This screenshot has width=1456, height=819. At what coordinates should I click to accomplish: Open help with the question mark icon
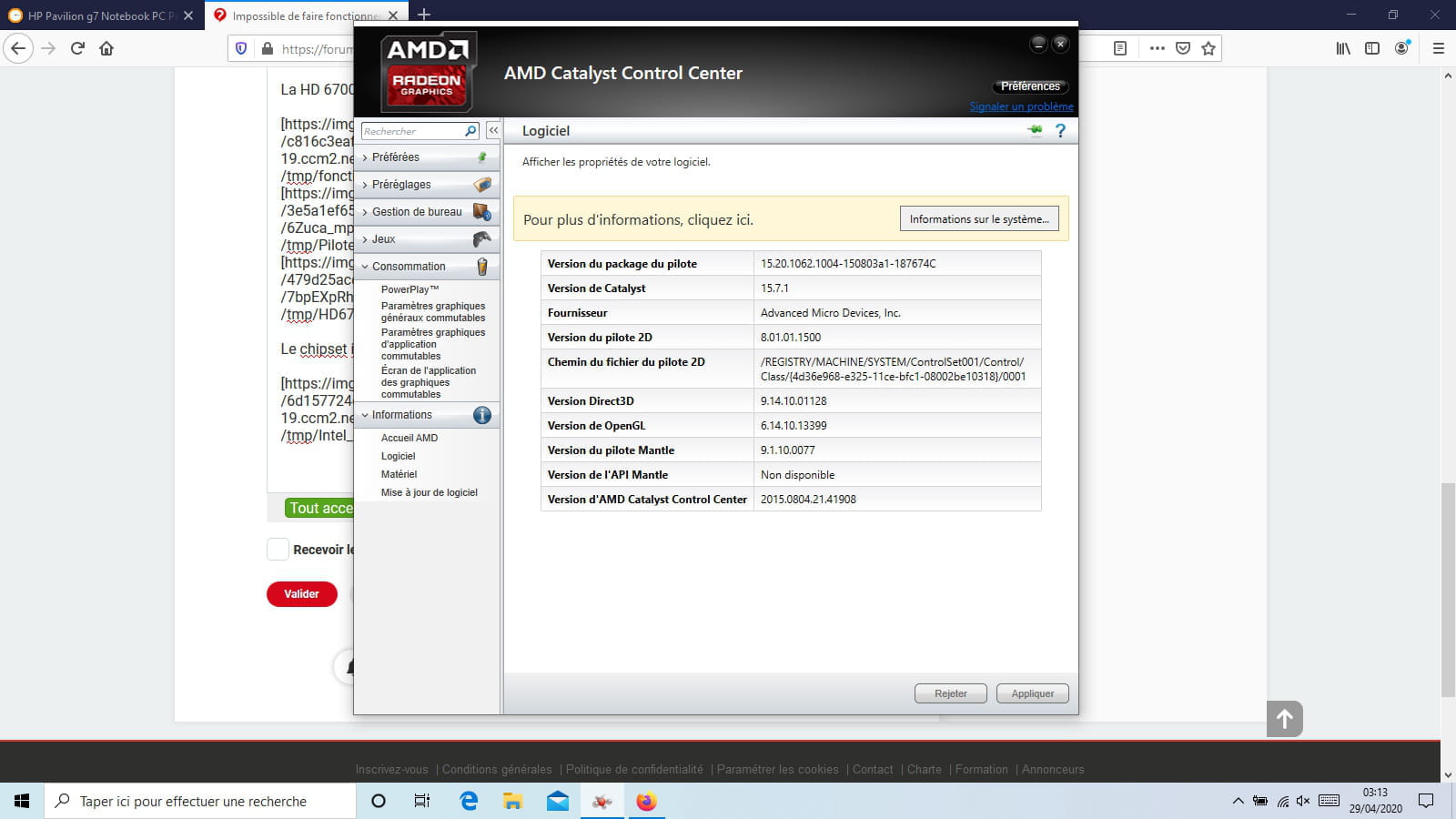(x=1060, y=130)
